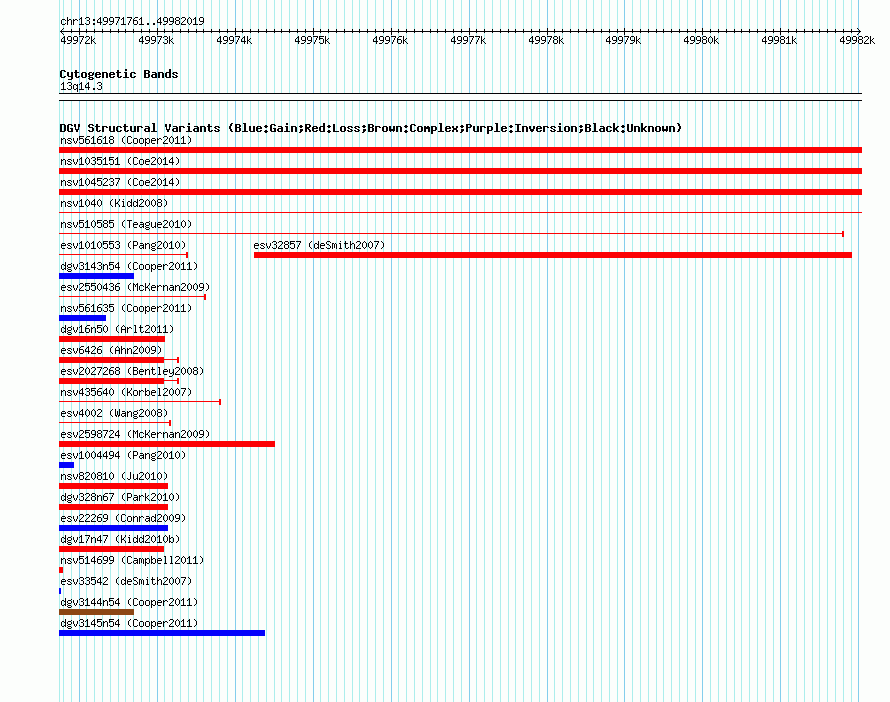Select the small blue bar under esv1004494
890x702 pixels.
click(x=66, y=465)
